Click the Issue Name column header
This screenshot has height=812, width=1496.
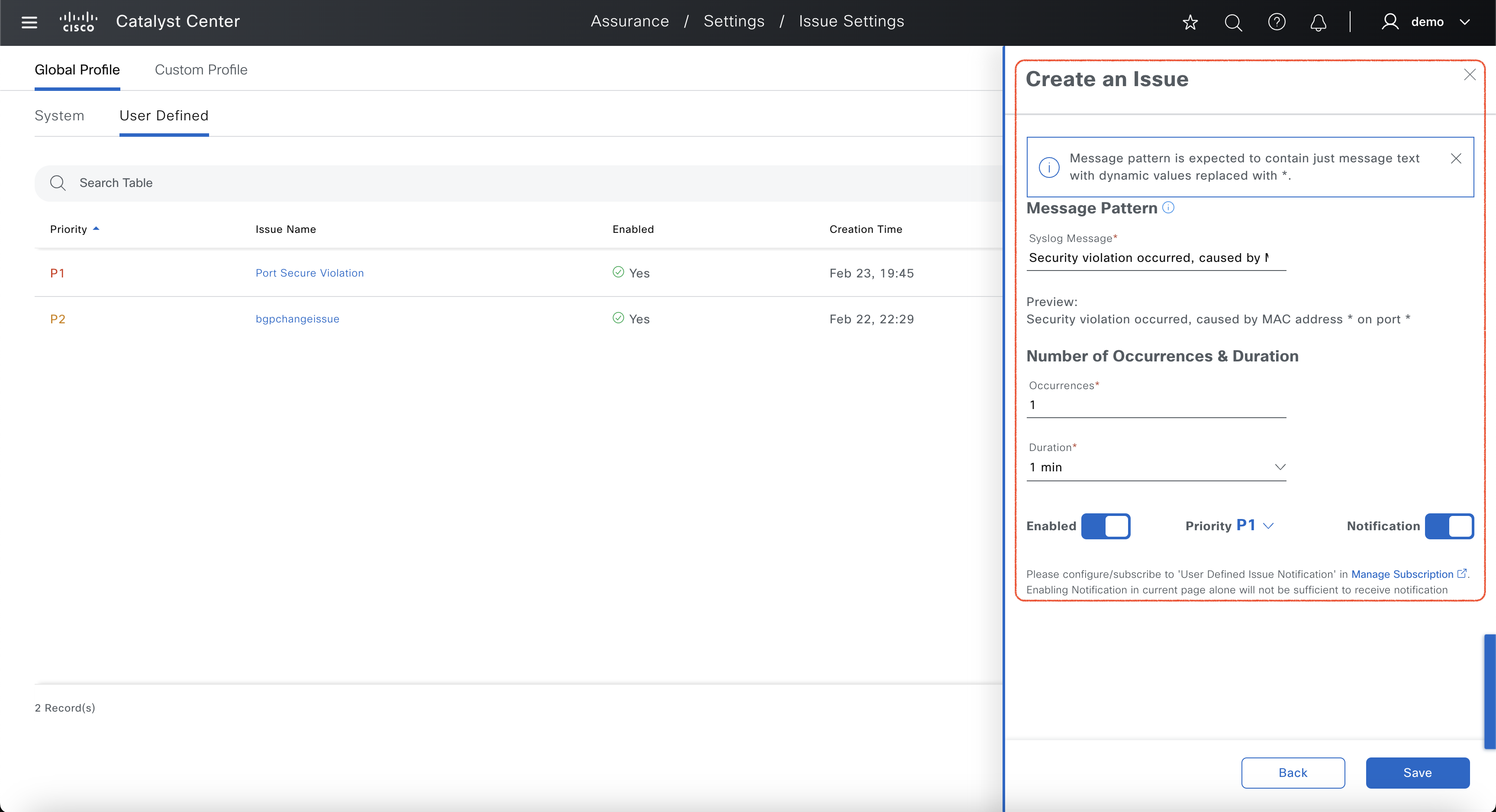(286, 229)
